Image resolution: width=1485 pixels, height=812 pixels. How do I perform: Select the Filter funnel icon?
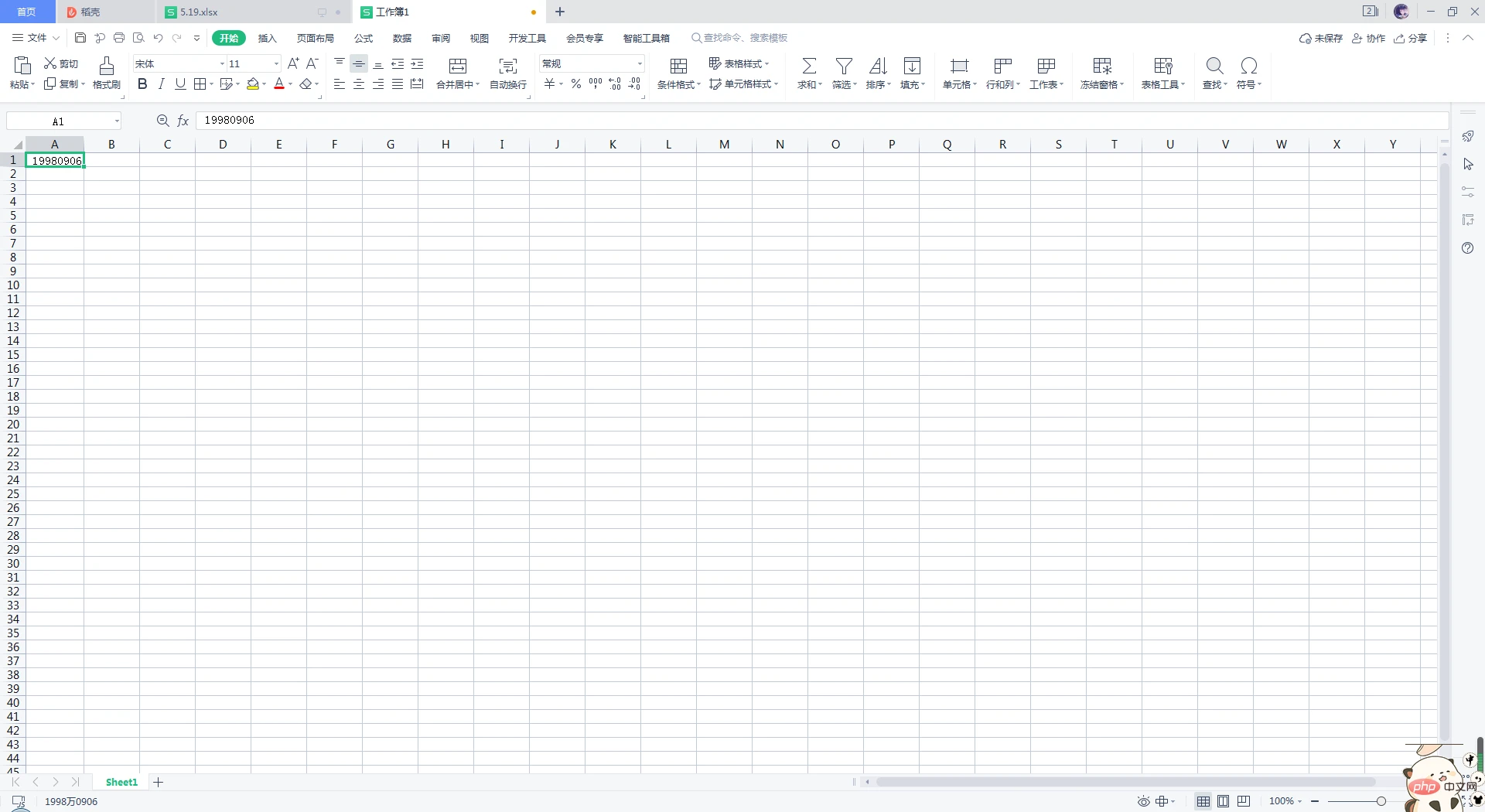(844, 66)
